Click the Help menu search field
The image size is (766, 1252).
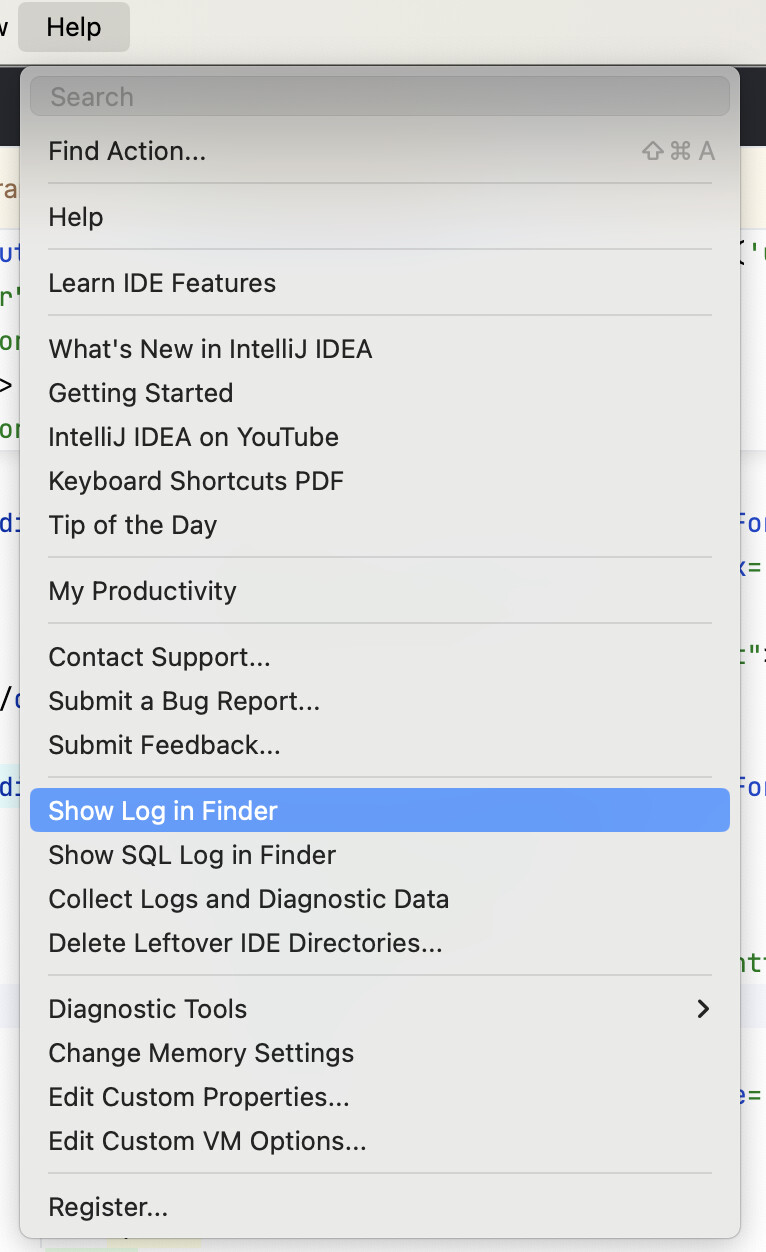380,97
